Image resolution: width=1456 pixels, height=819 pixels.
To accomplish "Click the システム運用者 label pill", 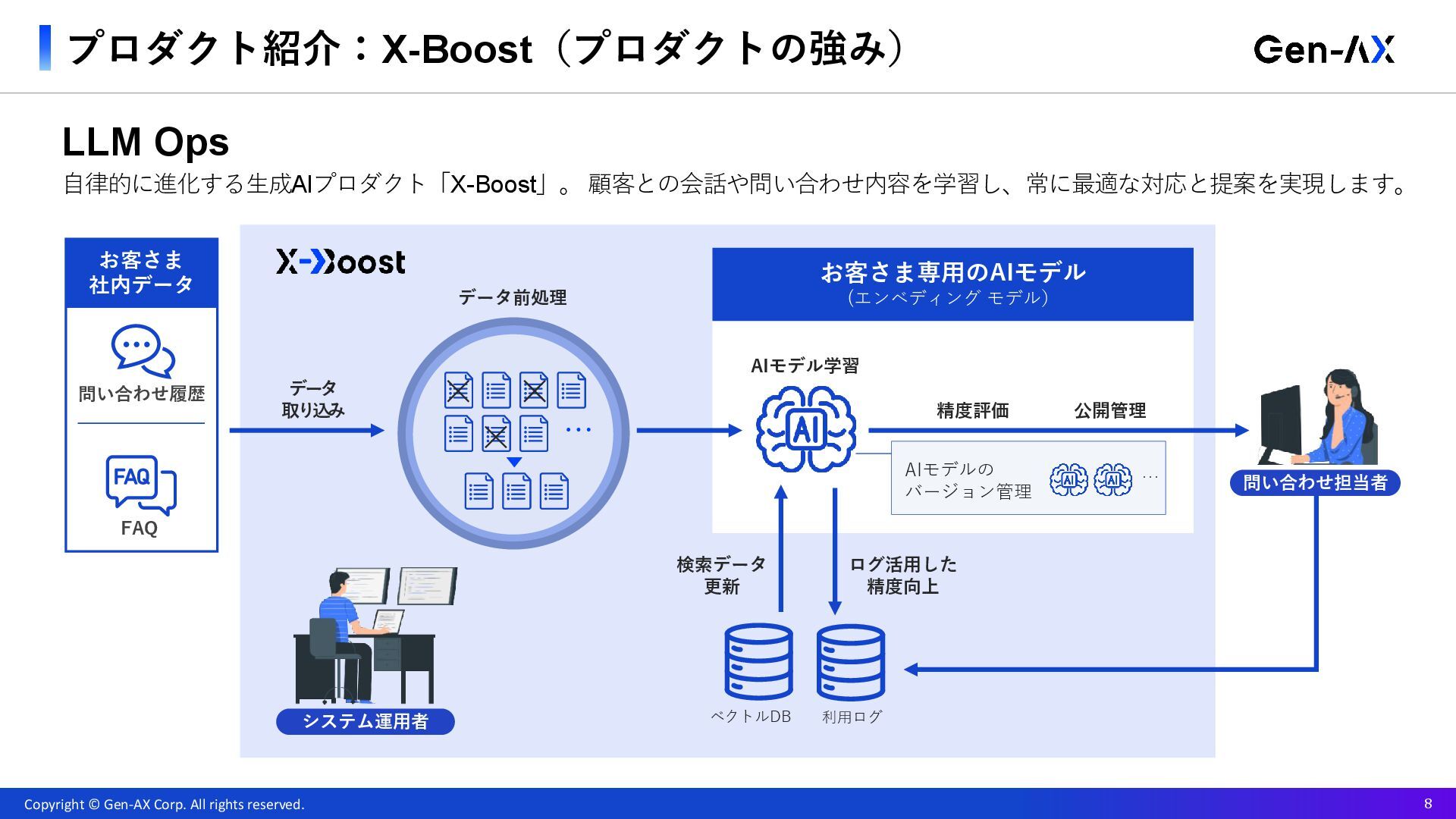I will tap(365, 721).
